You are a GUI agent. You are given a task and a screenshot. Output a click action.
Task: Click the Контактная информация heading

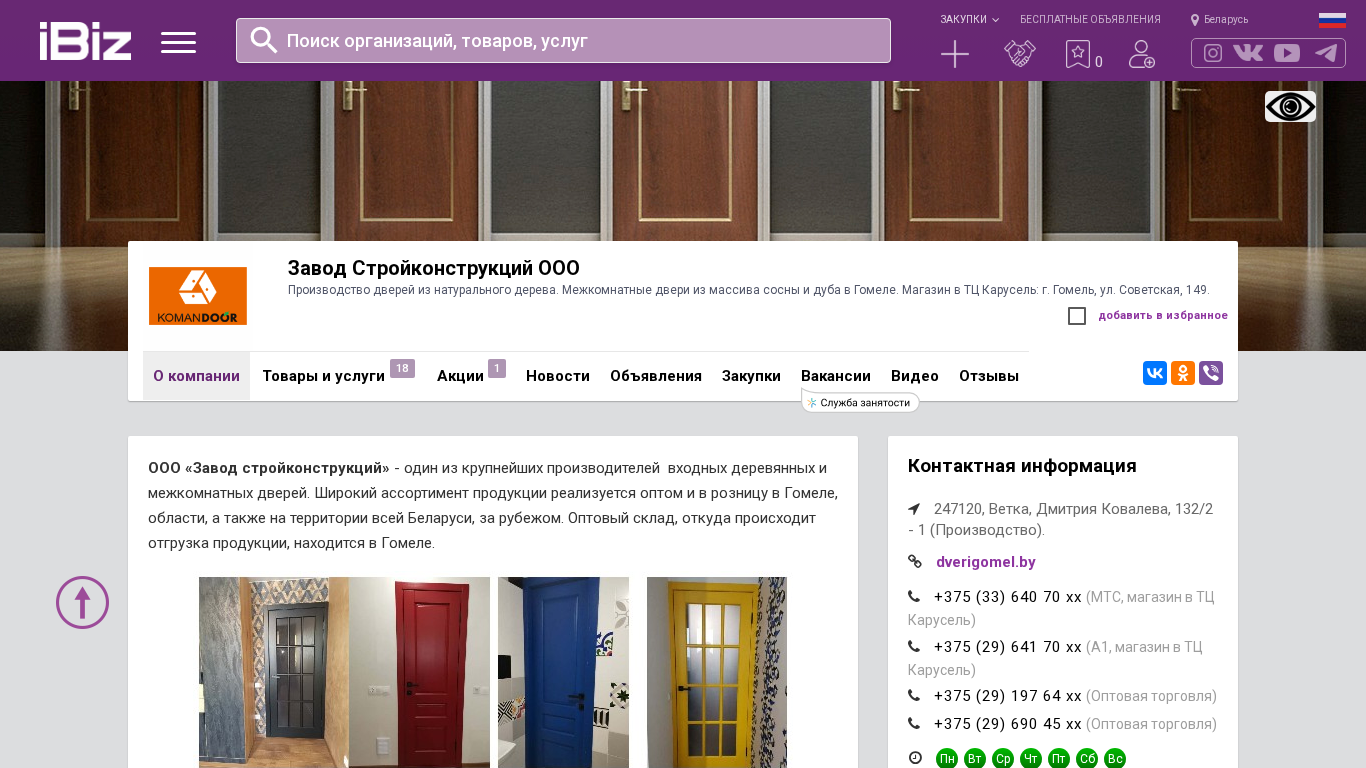[1022, 466]
